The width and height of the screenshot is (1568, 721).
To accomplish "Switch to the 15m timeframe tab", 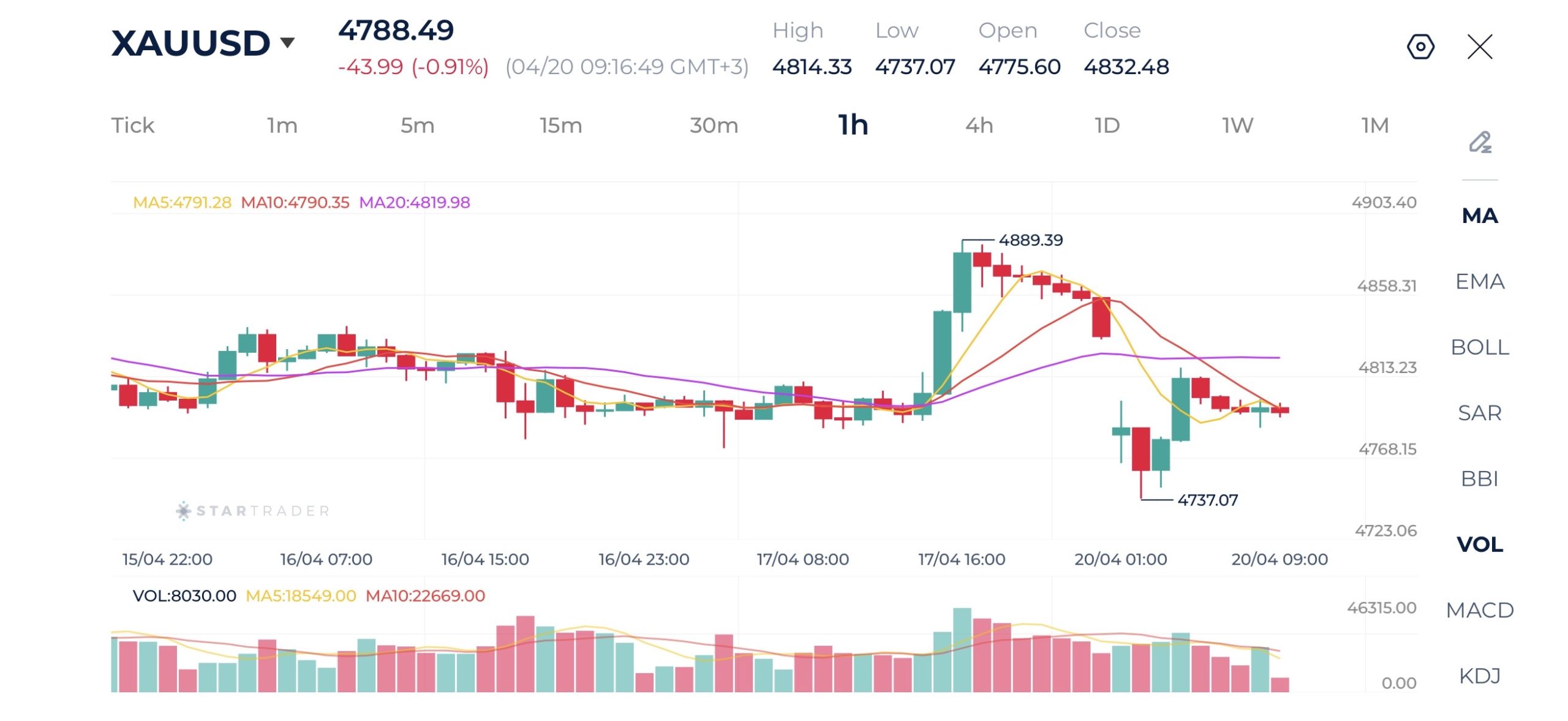I will pyautogui.click(x=560, y=126).
